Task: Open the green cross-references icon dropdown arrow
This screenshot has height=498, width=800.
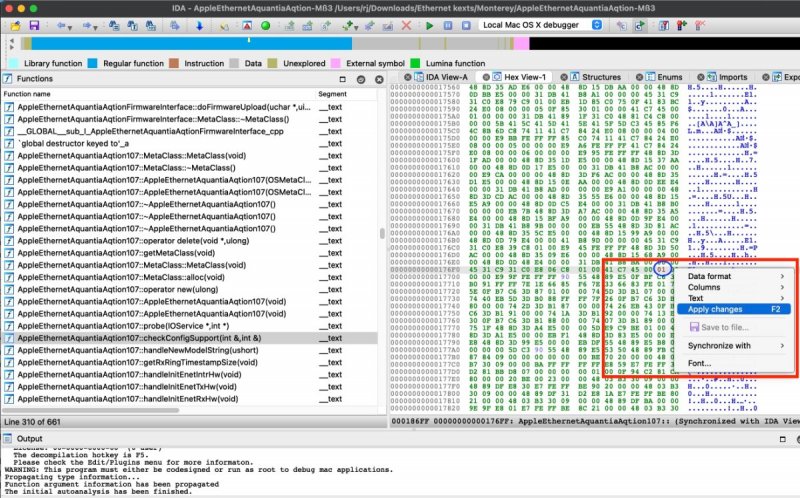Action: [356, 27]
